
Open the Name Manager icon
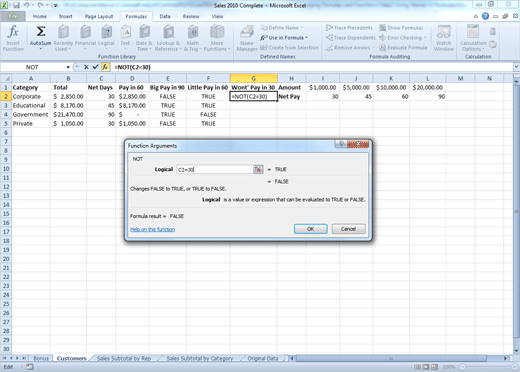click(x=247, y=38)
